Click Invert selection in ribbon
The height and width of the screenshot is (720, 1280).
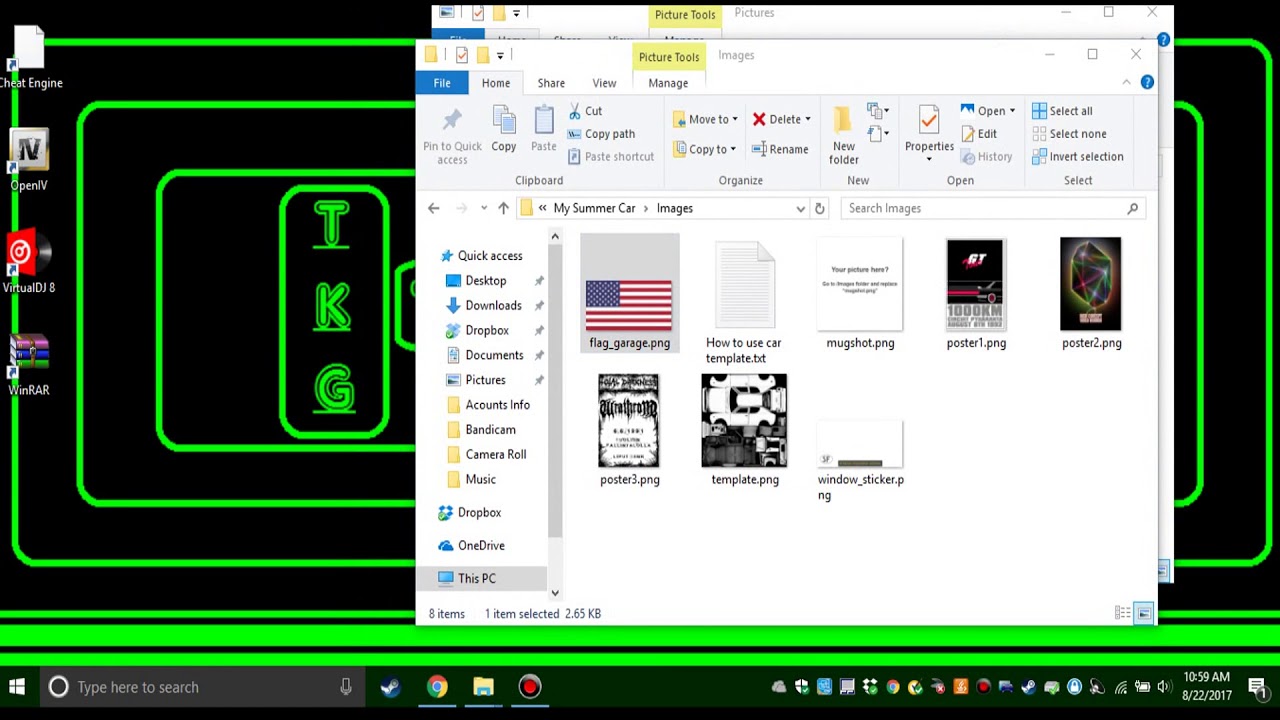[1077, 157]
